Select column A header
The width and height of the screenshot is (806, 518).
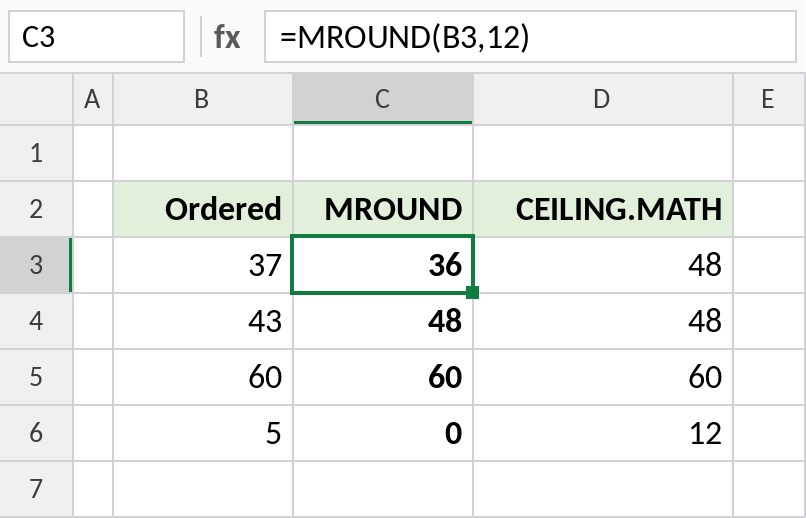[x=93, y=99]
